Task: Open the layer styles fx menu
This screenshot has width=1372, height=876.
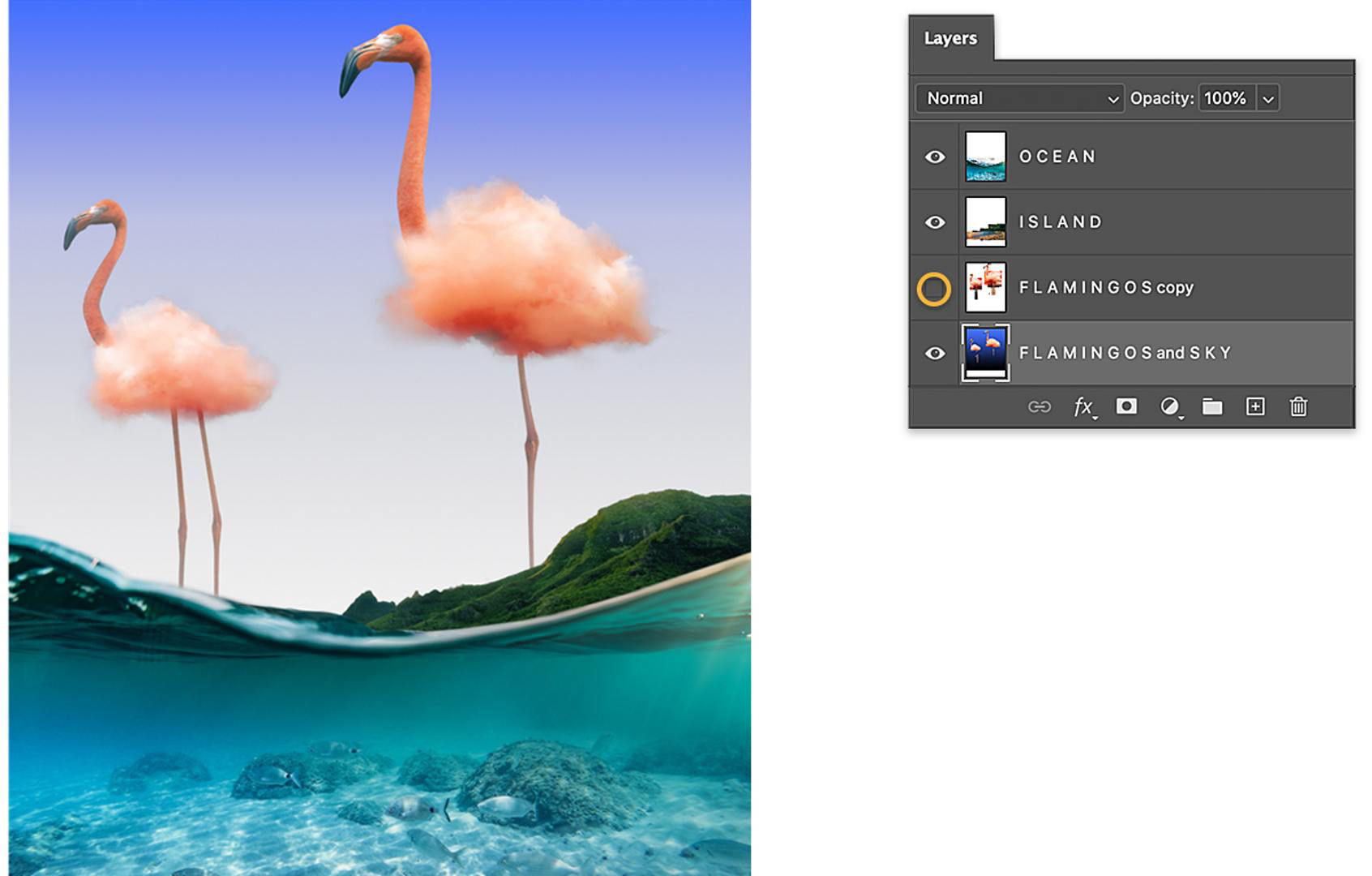Action: 1081,406
